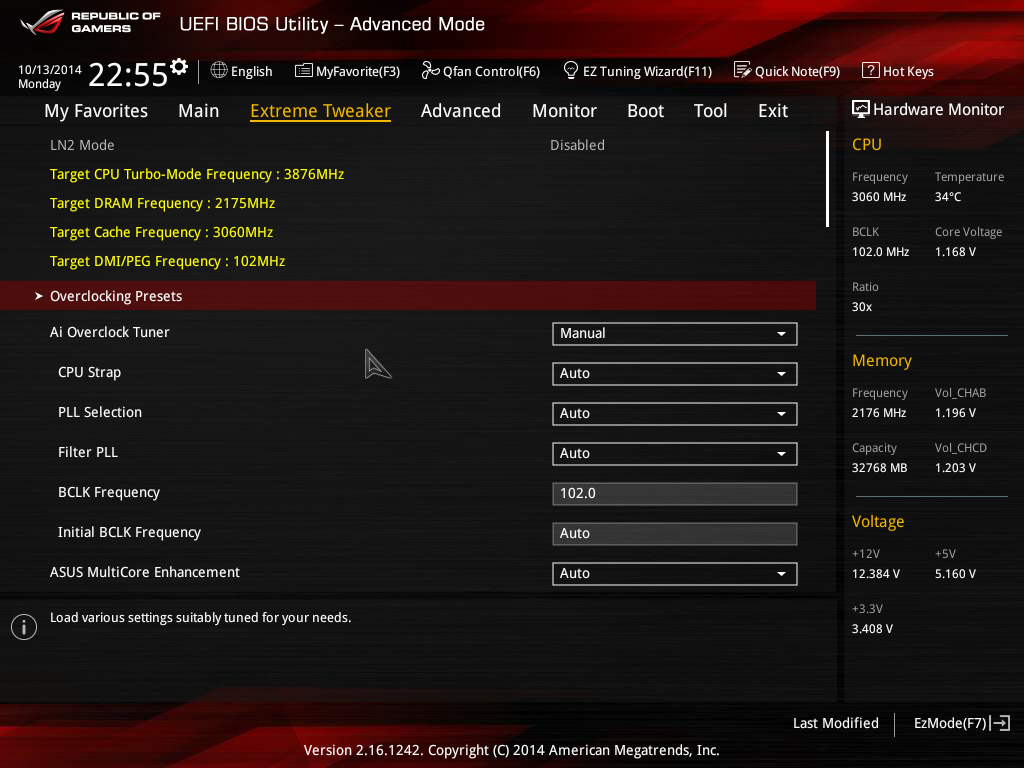
Task: Switch to the Main tab
Action: point(199,111)
